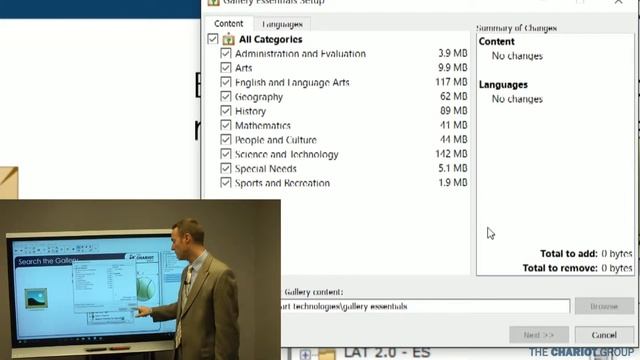
Task: Click the 'LAT 2.0 - ES' folder icon
Action: (x=327, y=354)
